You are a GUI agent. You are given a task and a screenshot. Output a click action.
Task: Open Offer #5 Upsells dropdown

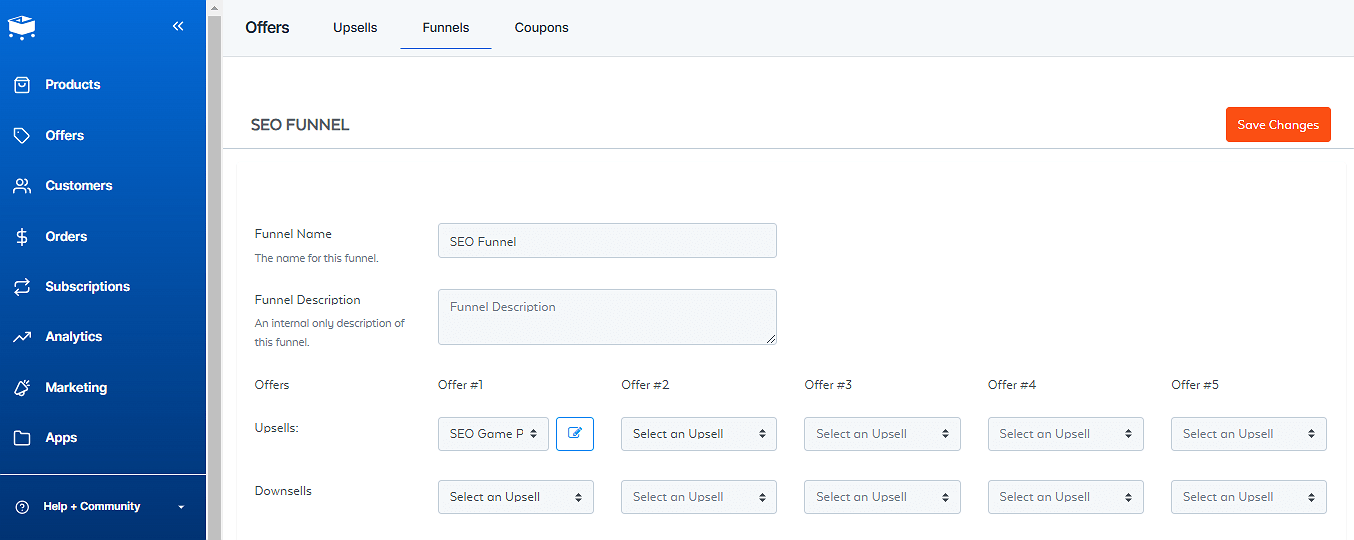point(1249,434)
